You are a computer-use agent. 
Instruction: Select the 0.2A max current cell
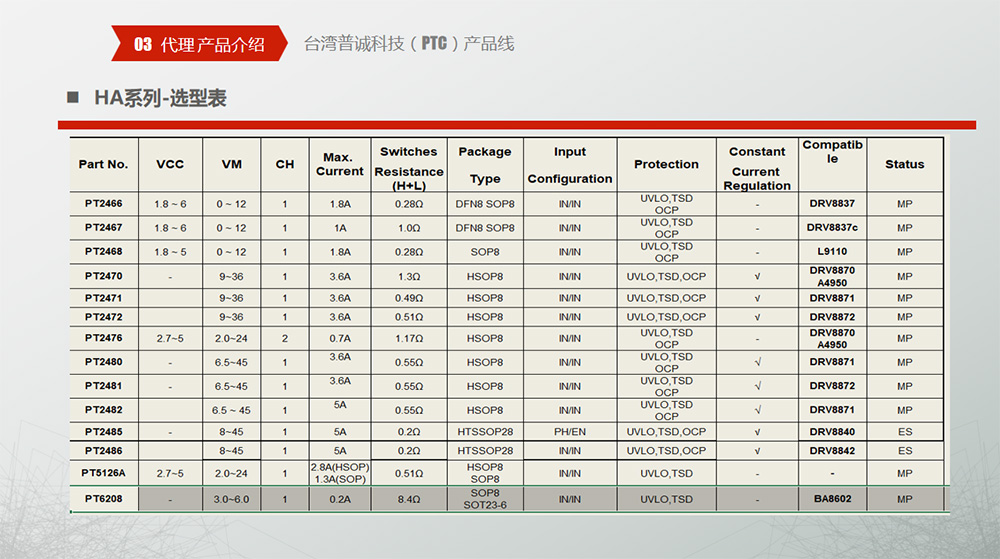click(x=340, y=499)
